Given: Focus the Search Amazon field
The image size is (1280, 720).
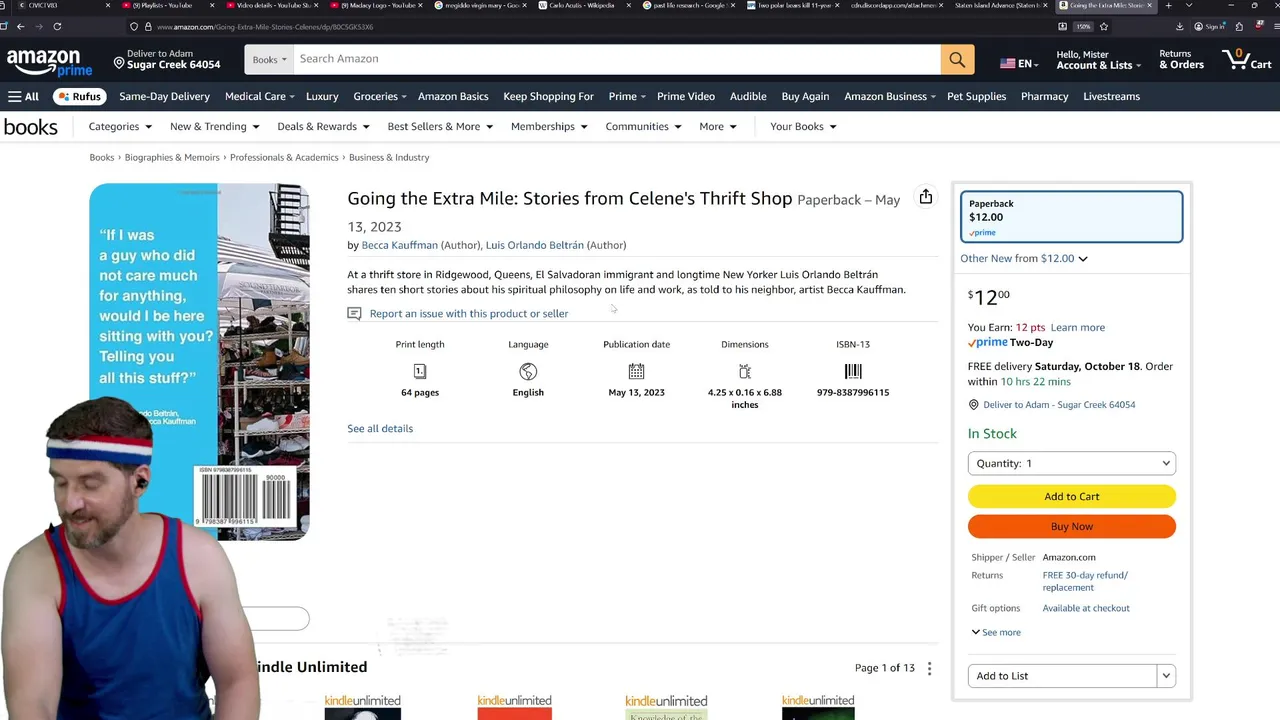Looking at the screenshot, I should click(616, 59).
